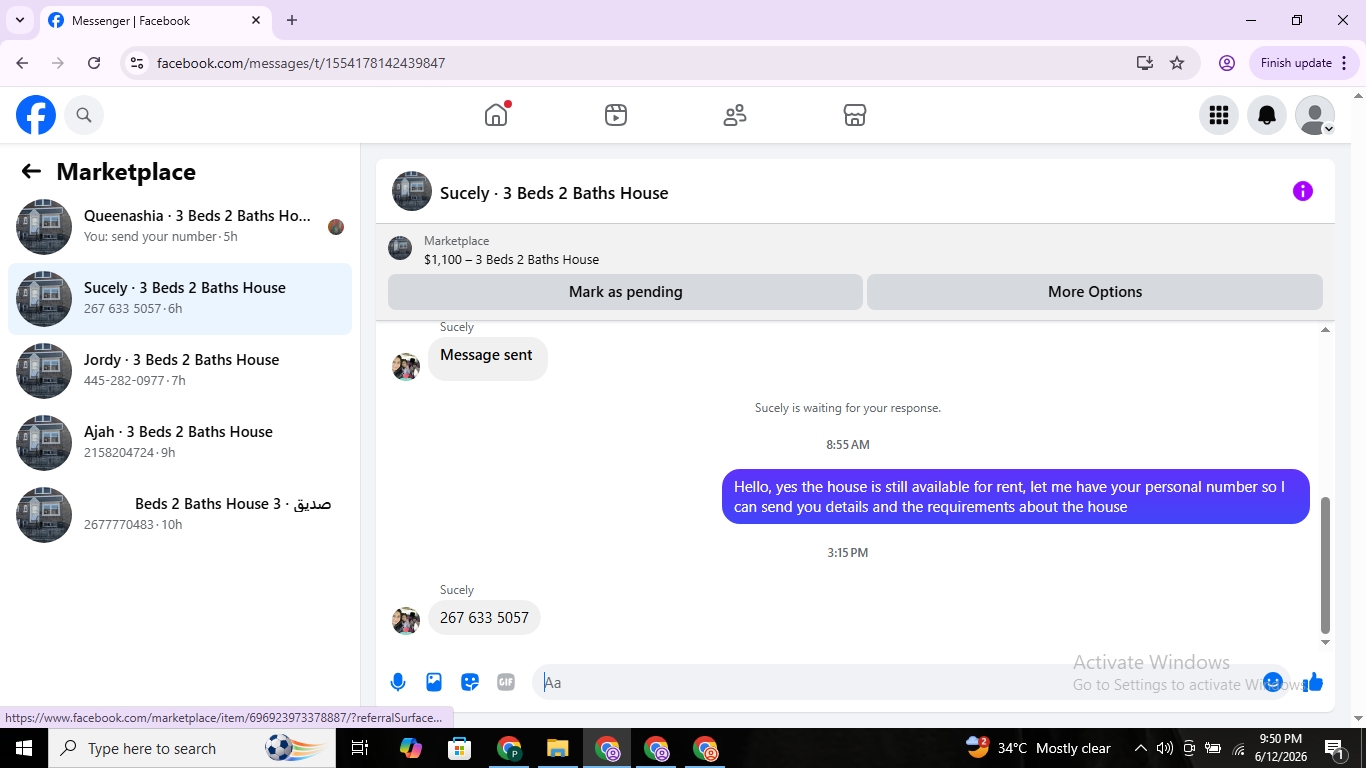Show hidden system tray icons

pos(1140,748)
